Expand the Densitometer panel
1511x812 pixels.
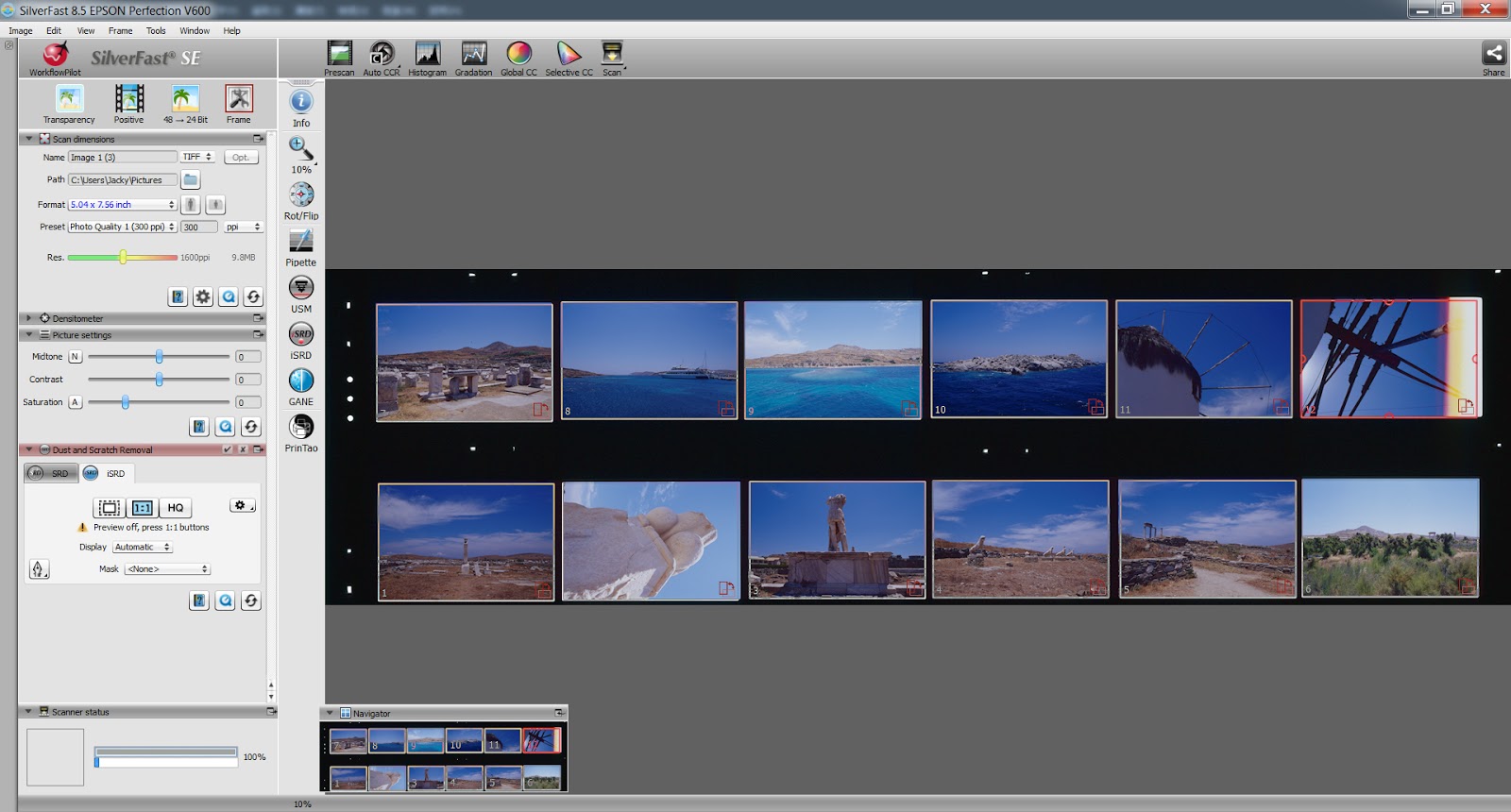(x=28, y=318)
